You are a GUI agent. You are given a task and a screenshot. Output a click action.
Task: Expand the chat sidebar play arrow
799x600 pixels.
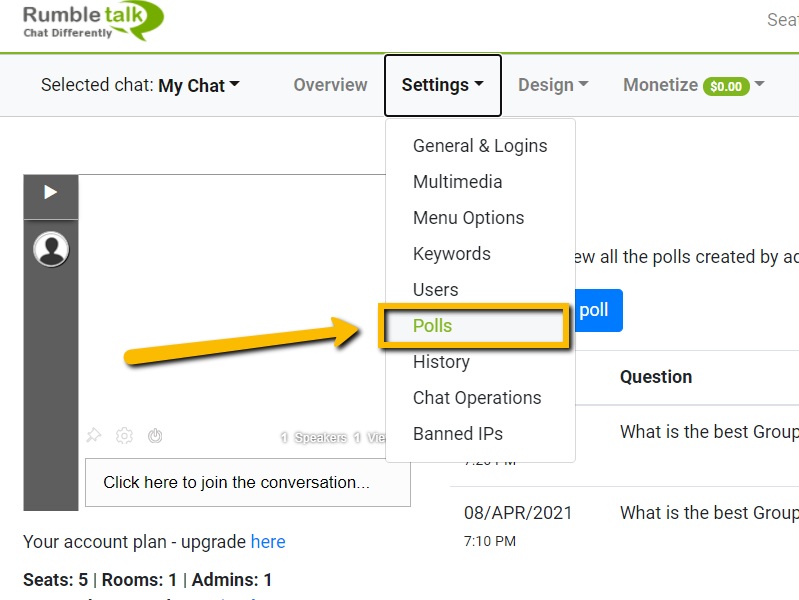51,193
